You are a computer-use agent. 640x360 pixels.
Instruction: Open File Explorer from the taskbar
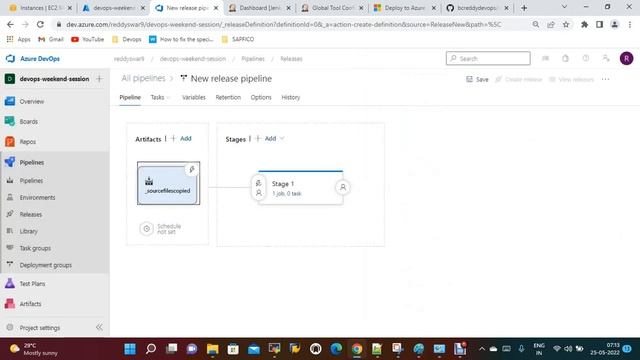pos(213,349)
